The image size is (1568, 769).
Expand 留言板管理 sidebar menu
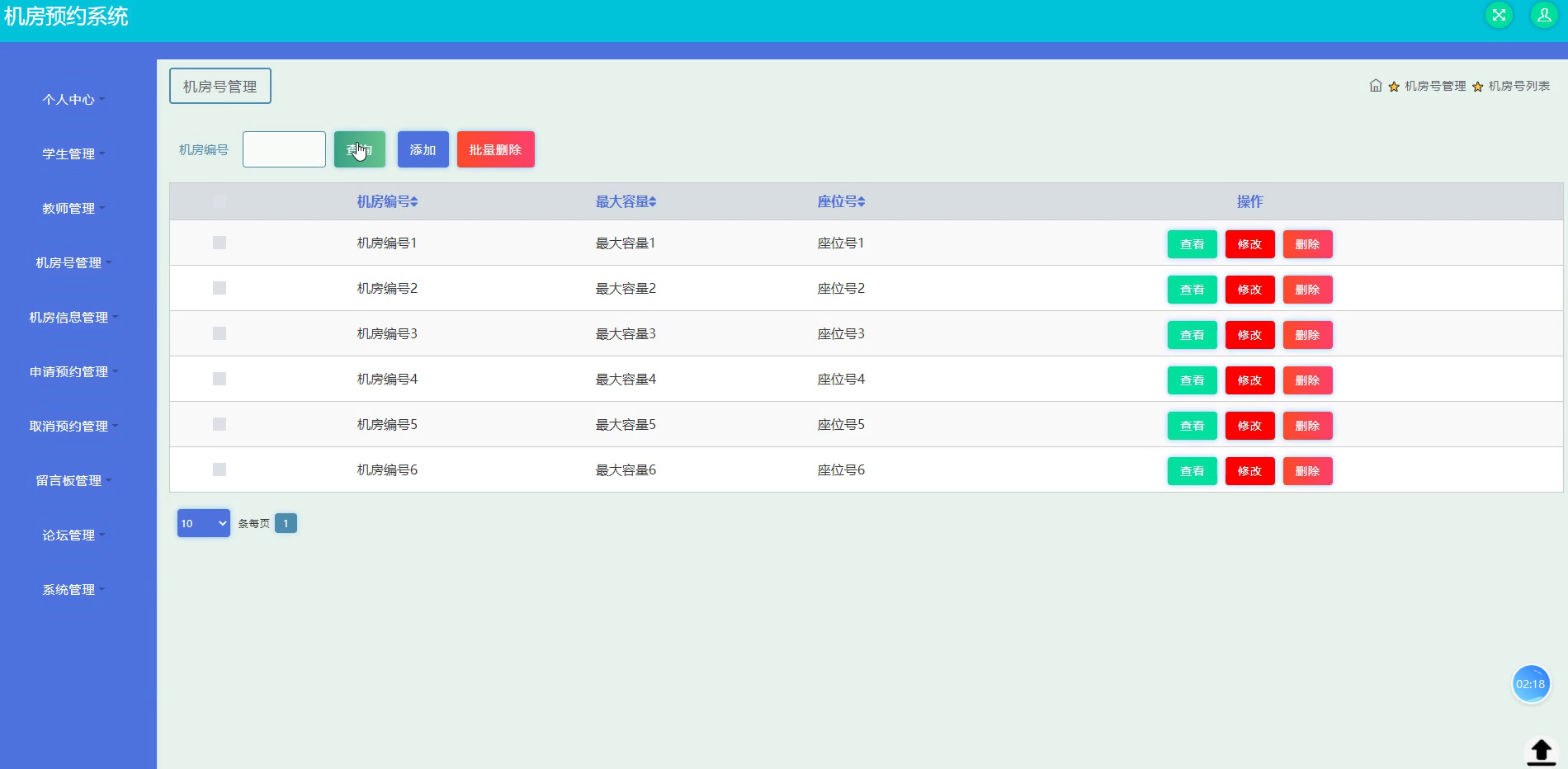[73, 481]
